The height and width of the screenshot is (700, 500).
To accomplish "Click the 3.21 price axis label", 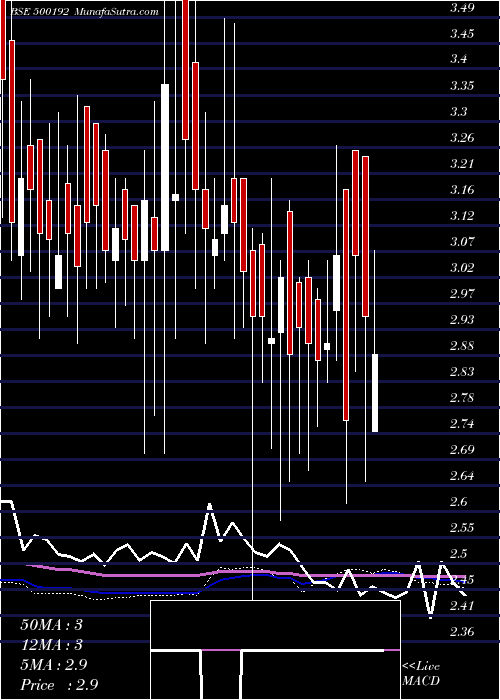I will (462, 164).
